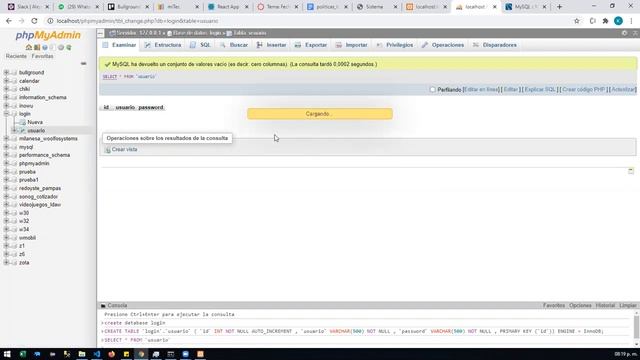
Task: Open the Buscar tab
Action: [234, 45]
